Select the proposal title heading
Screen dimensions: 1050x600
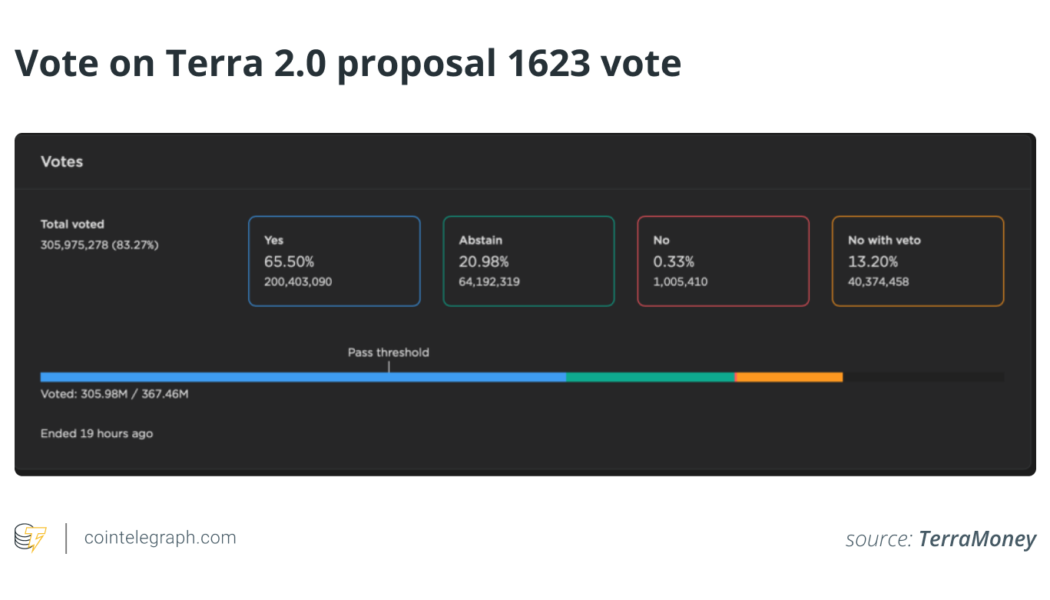click(348, 63)
